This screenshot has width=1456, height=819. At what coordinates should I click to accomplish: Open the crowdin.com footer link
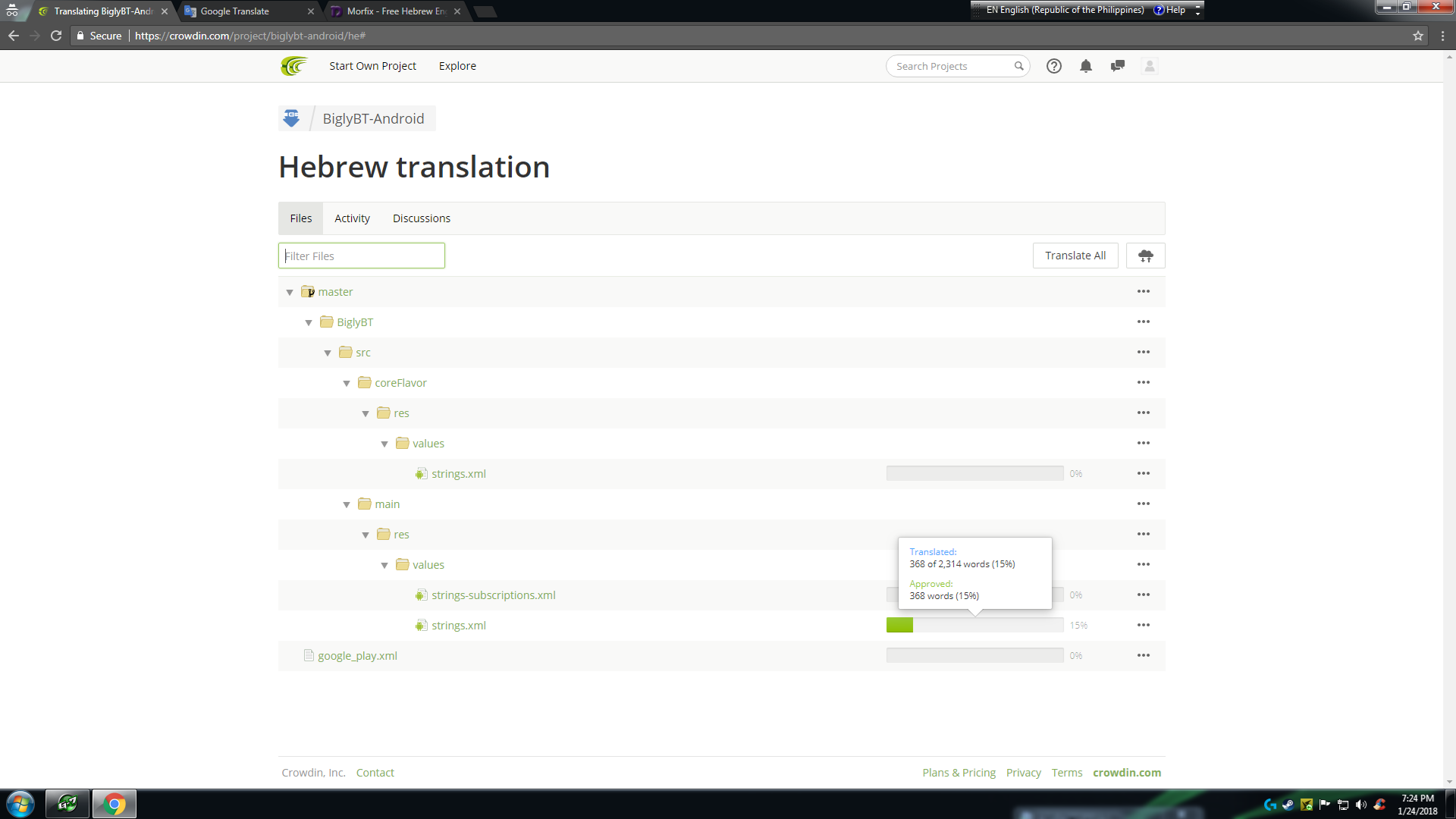[1127, 772]
